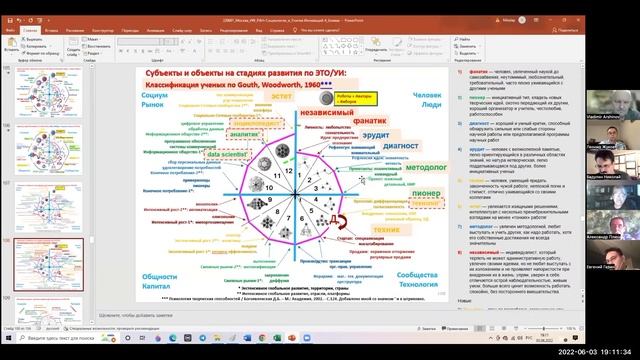Collapse the ribbon with the chevron
Screen dimensions: 640x360
point(581,60)
